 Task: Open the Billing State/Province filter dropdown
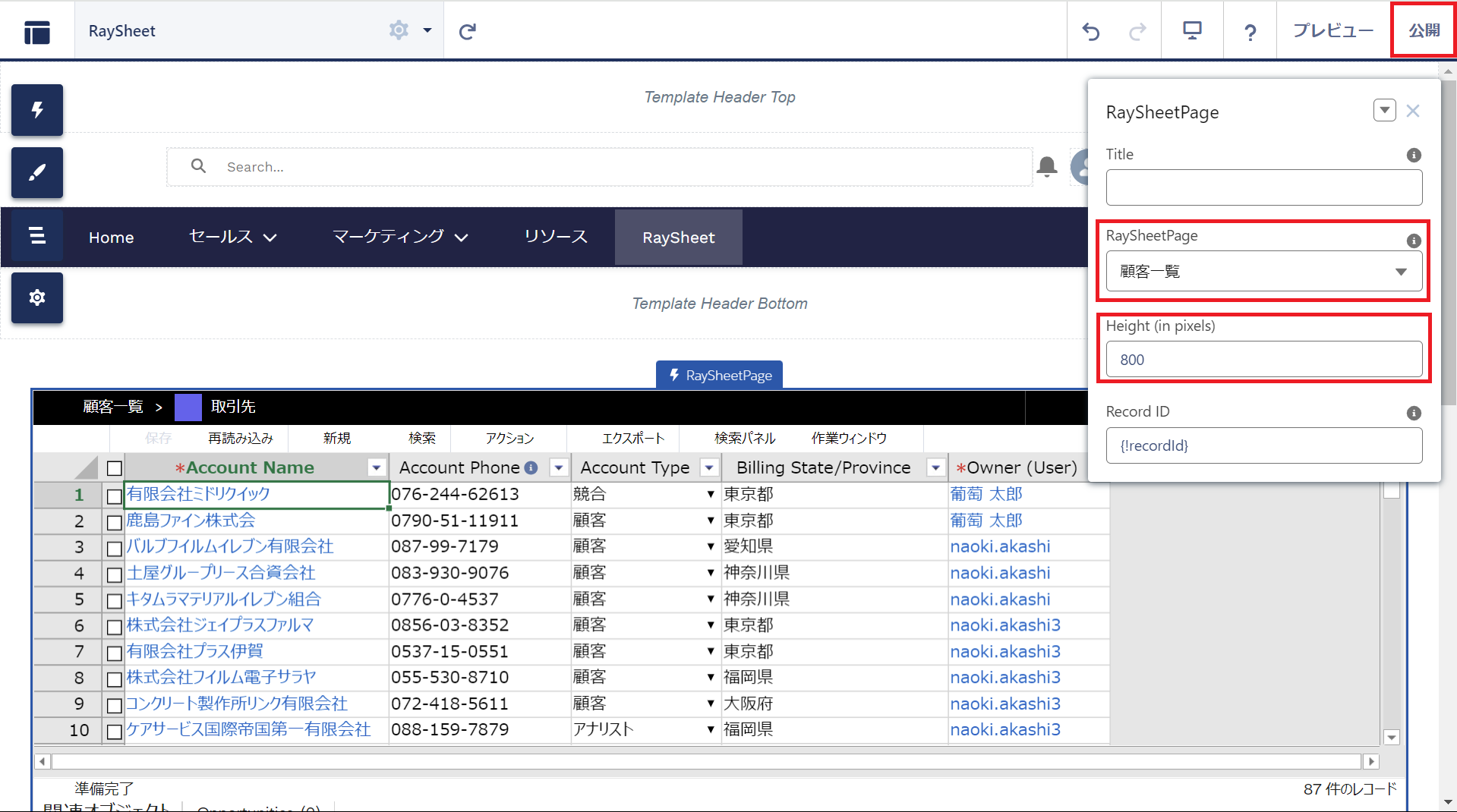[x=936, y=467]
